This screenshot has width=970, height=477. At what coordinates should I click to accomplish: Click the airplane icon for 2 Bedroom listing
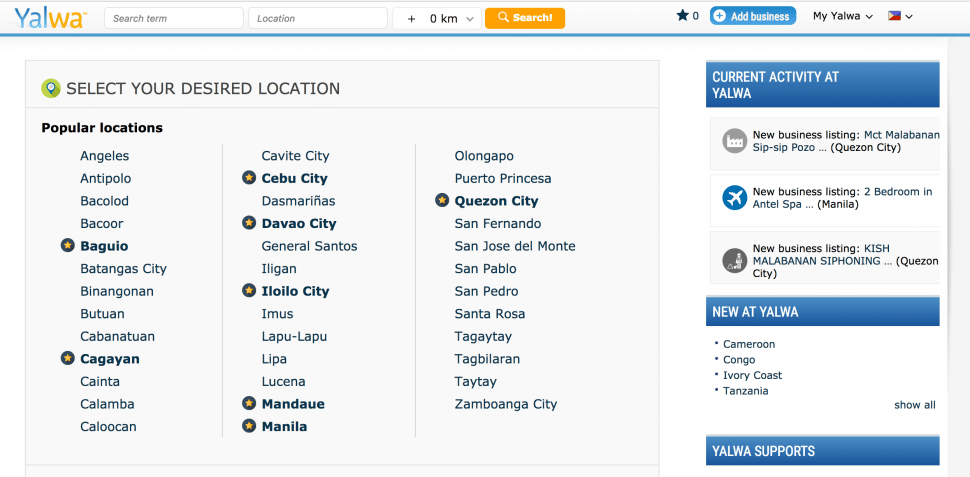click(x=734, y=198)
